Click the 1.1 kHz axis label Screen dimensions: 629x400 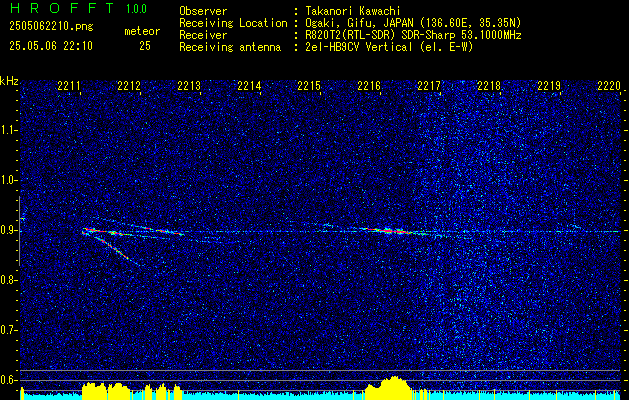9,130
